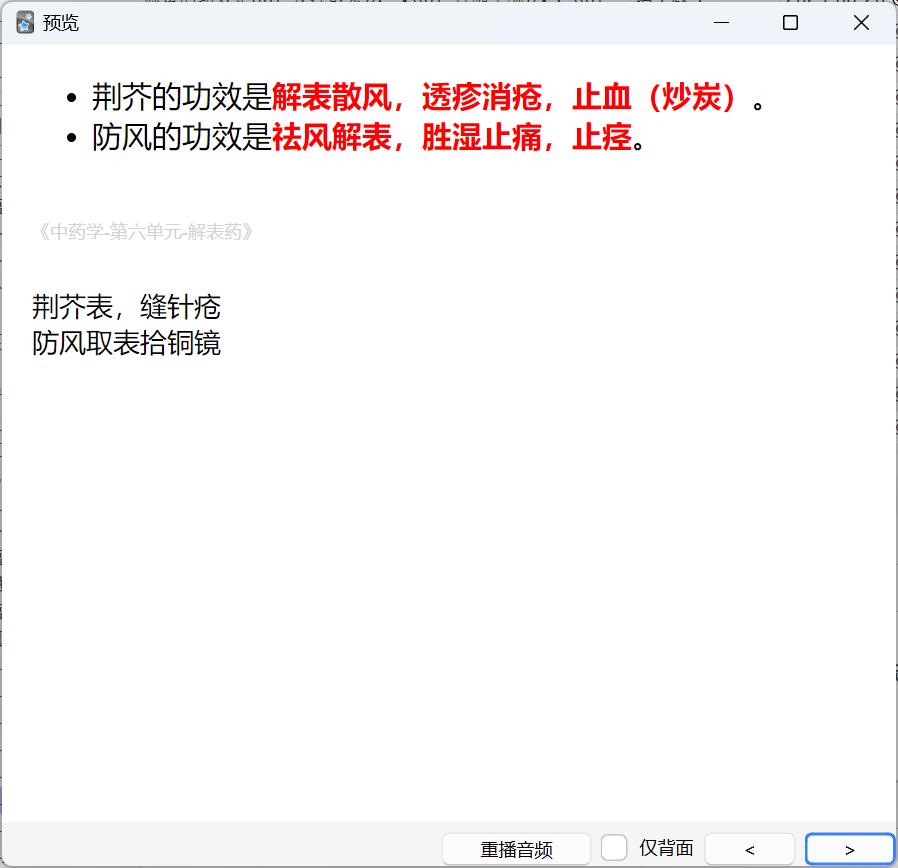Screen dimensions: 898x868
Task: Click the red text 祛风解表
Action: click(x=332, y=137)
